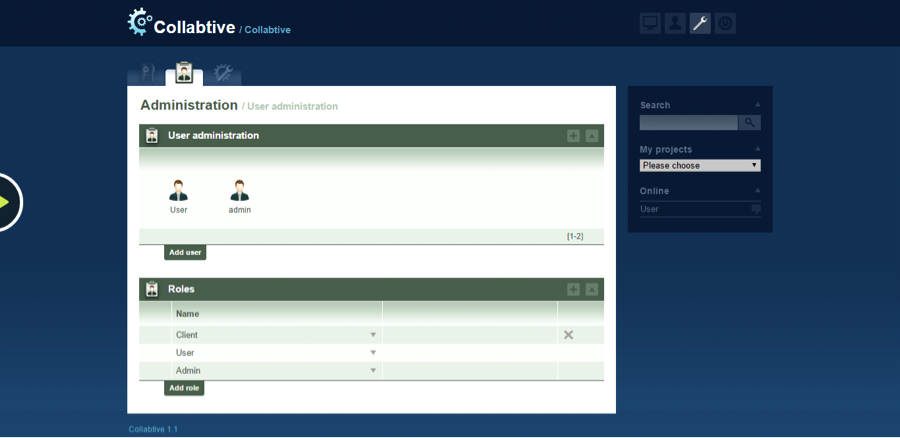Collapse the Online sidebar section
The image size is (900, 438).
[x=758, y=190]
